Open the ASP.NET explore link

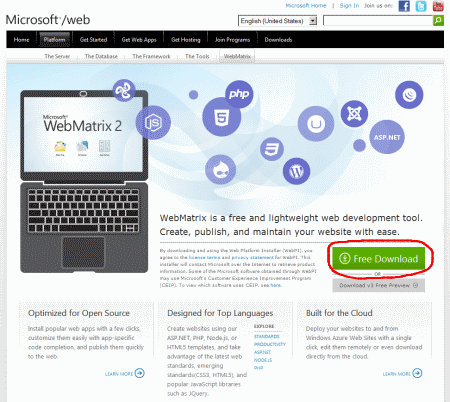[263, 352]
